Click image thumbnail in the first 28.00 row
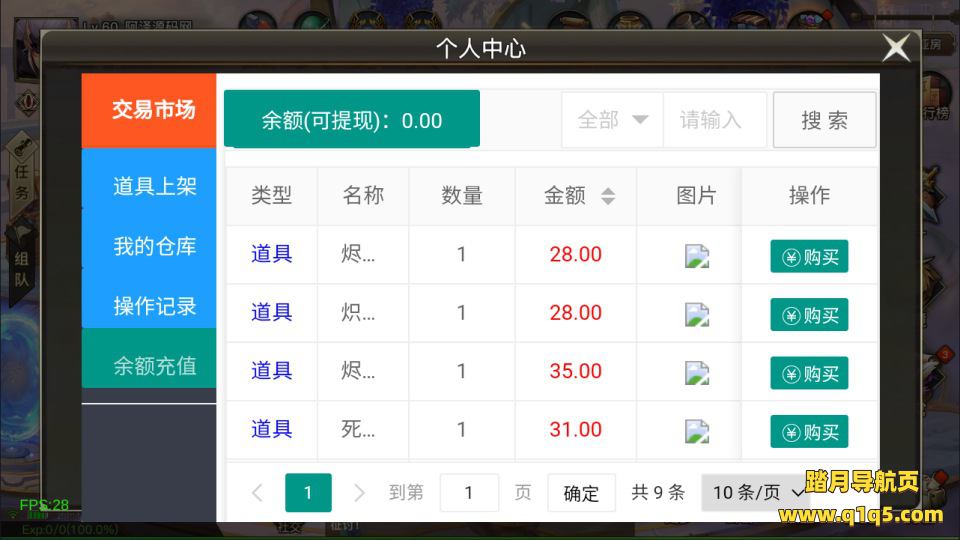 point(697,256)
